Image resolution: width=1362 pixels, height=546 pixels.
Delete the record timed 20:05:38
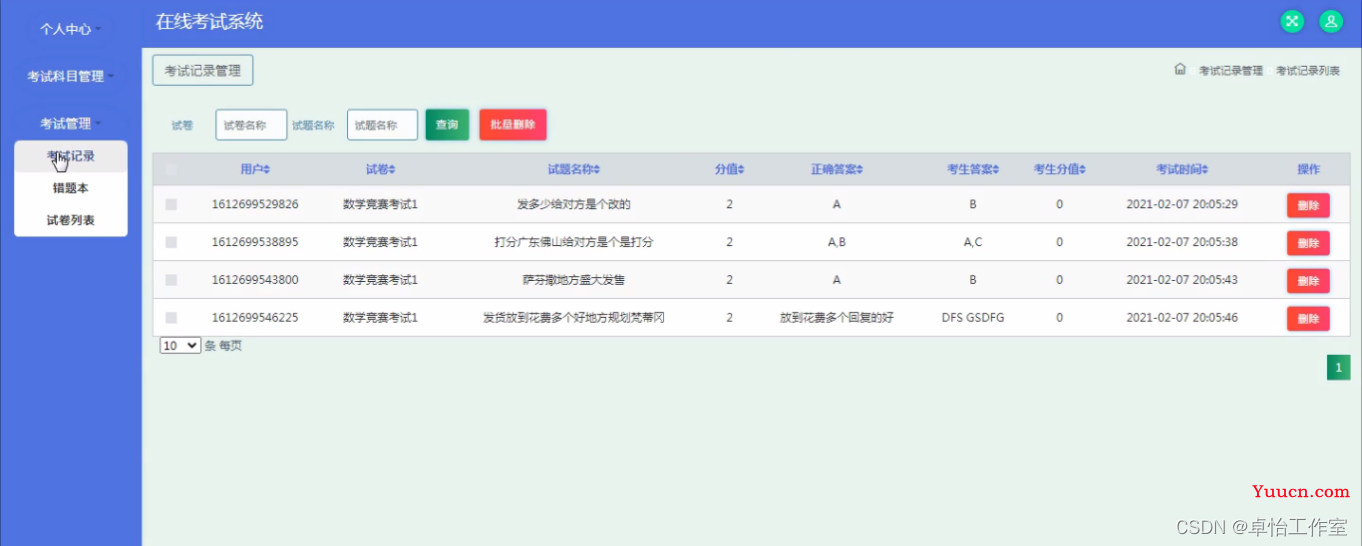pos(1308,244)
